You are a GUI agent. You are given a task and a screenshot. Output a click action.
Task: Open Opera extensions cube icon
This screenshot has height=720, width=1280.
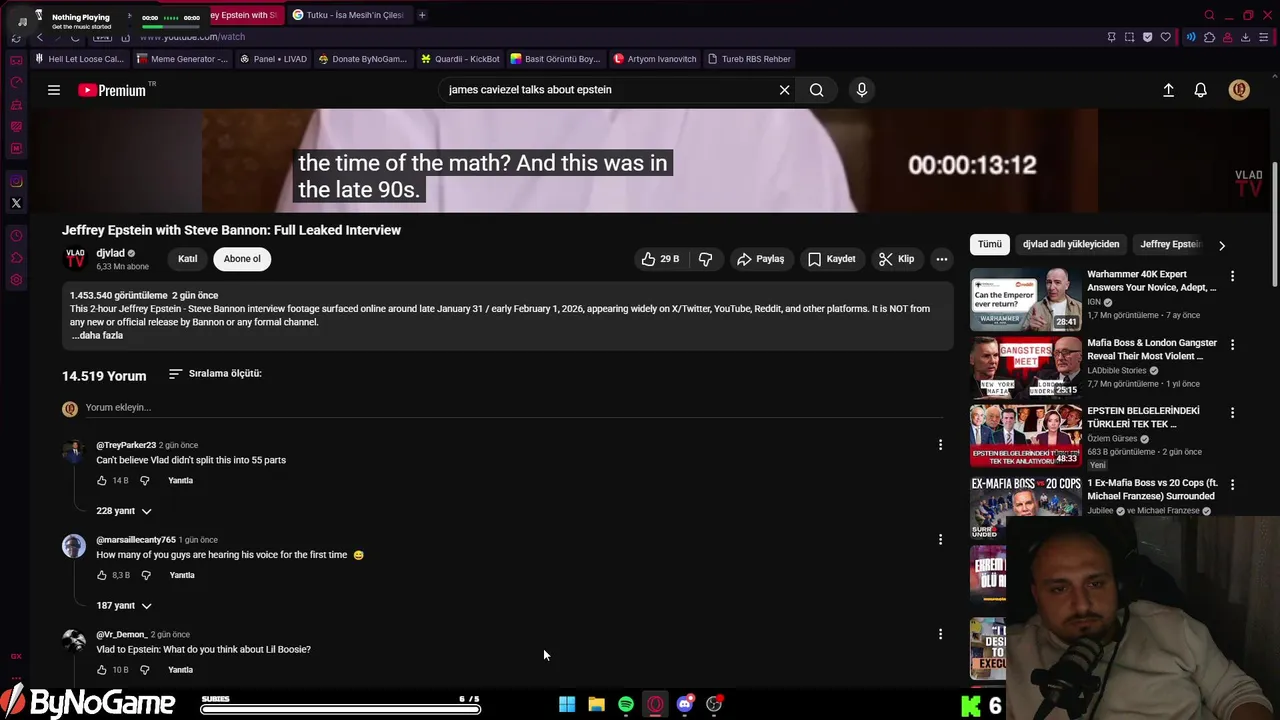point(1209,37)
